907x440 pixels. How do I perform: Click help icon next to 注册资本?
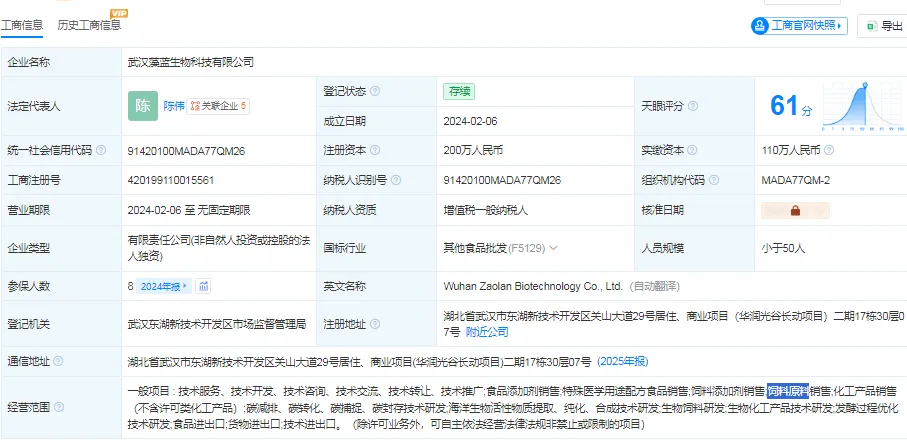coord(375,150)
